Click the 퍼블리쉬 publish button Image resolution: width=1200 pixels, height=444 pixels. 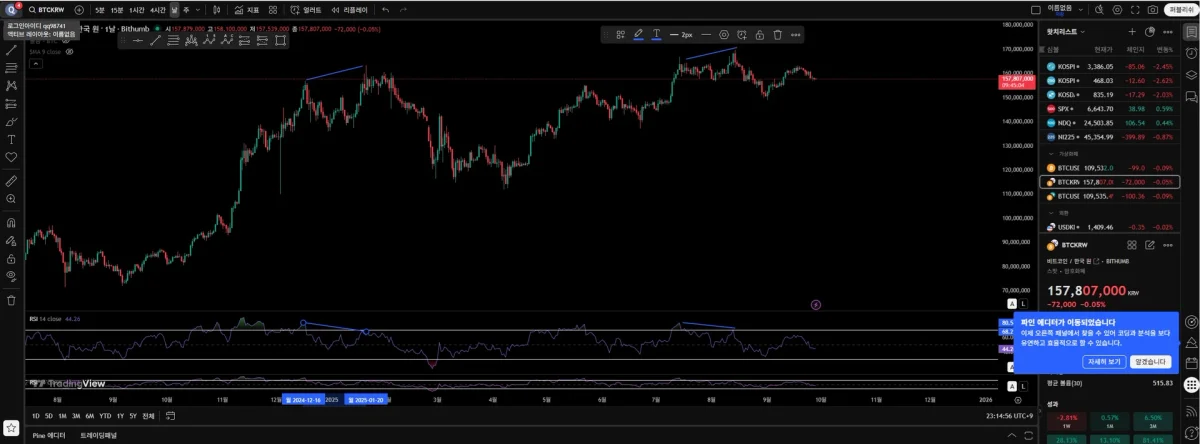point(1181,9)
